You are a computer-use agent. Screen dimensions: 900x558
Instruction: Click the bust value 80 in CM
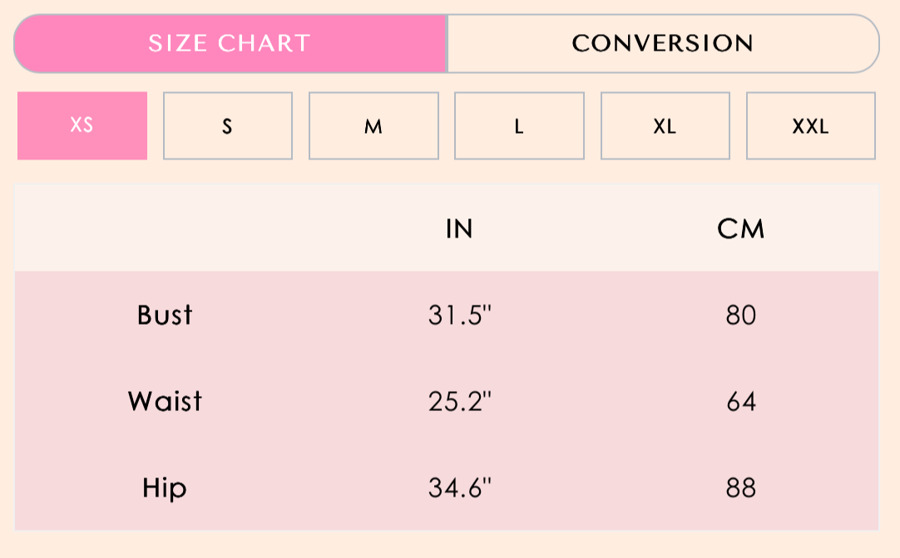tap(741, 315)
